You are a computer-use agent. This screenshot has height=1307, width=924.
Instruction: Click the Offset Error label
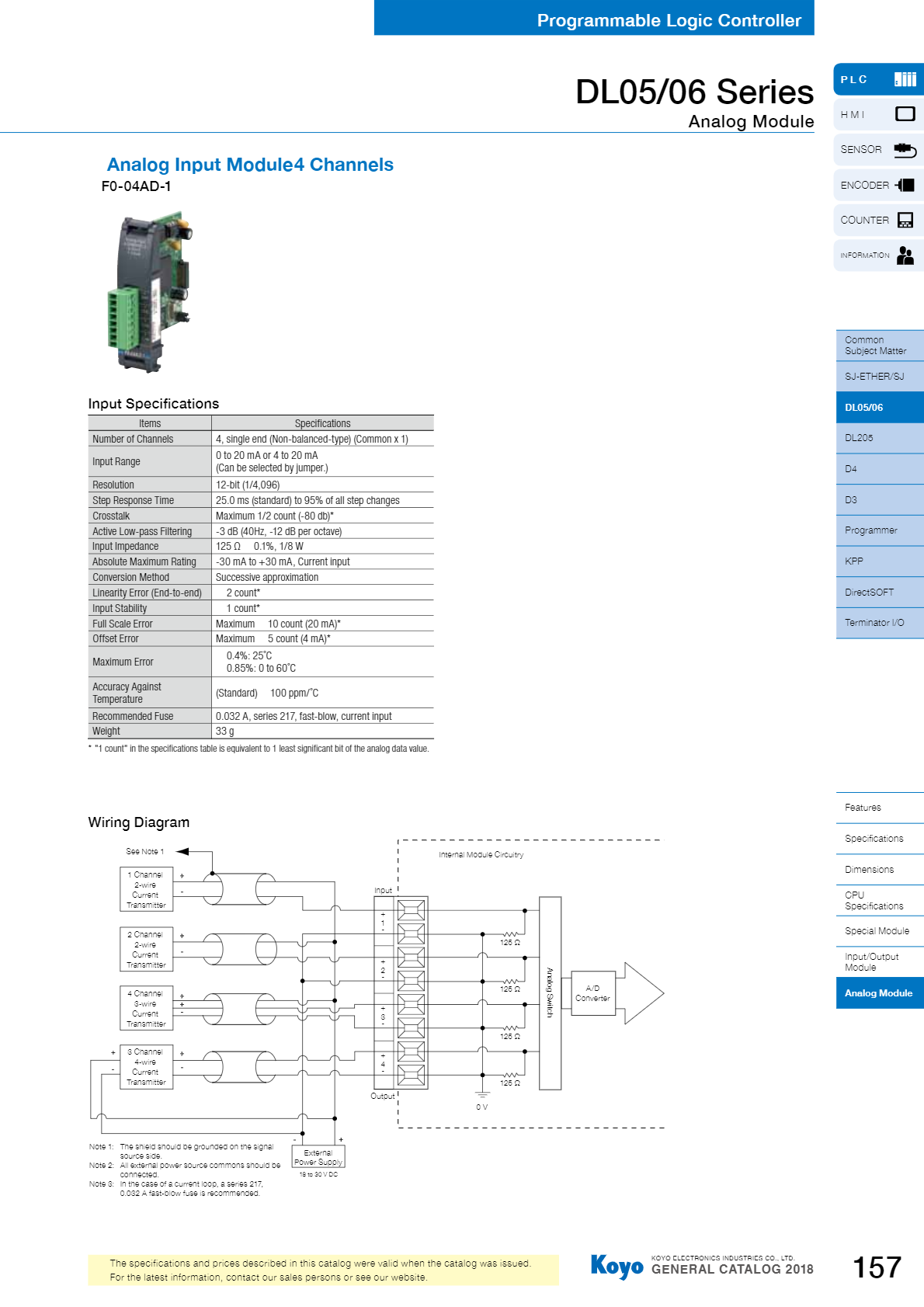coord(116,639)
